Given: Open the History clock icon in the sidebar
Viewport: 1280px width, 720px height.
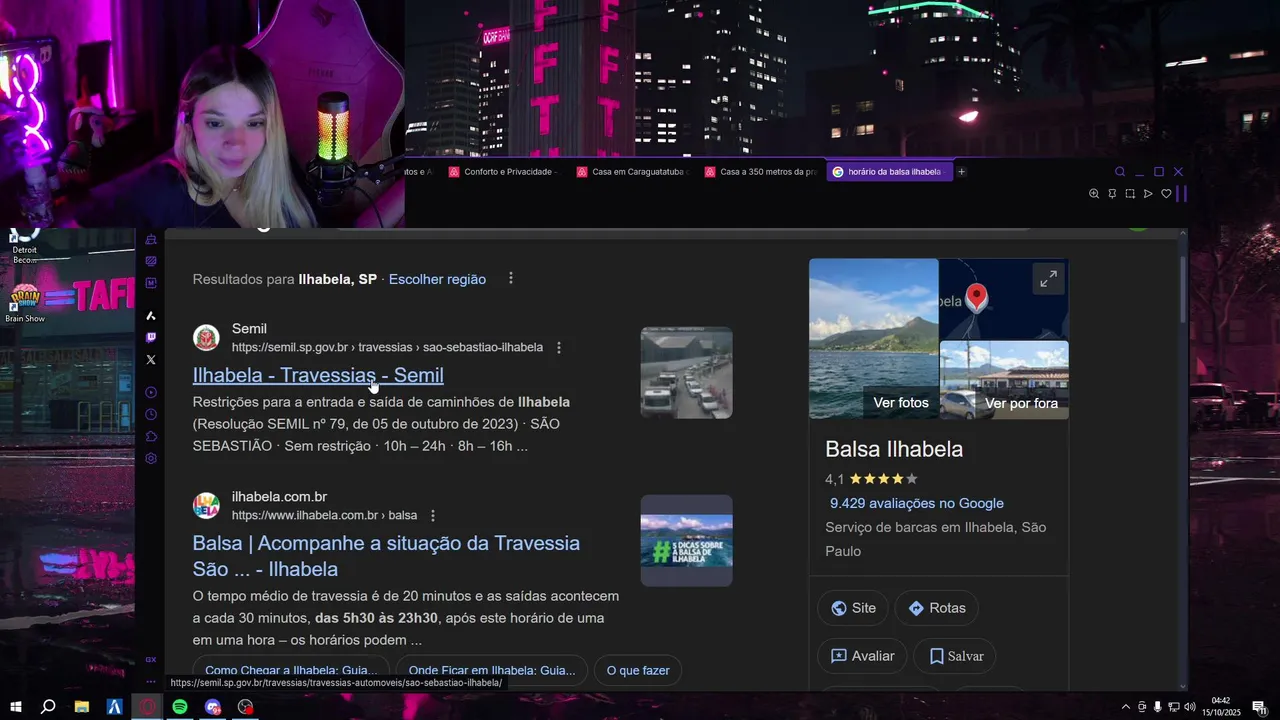Looking at the screenshot, I should 151,414.
